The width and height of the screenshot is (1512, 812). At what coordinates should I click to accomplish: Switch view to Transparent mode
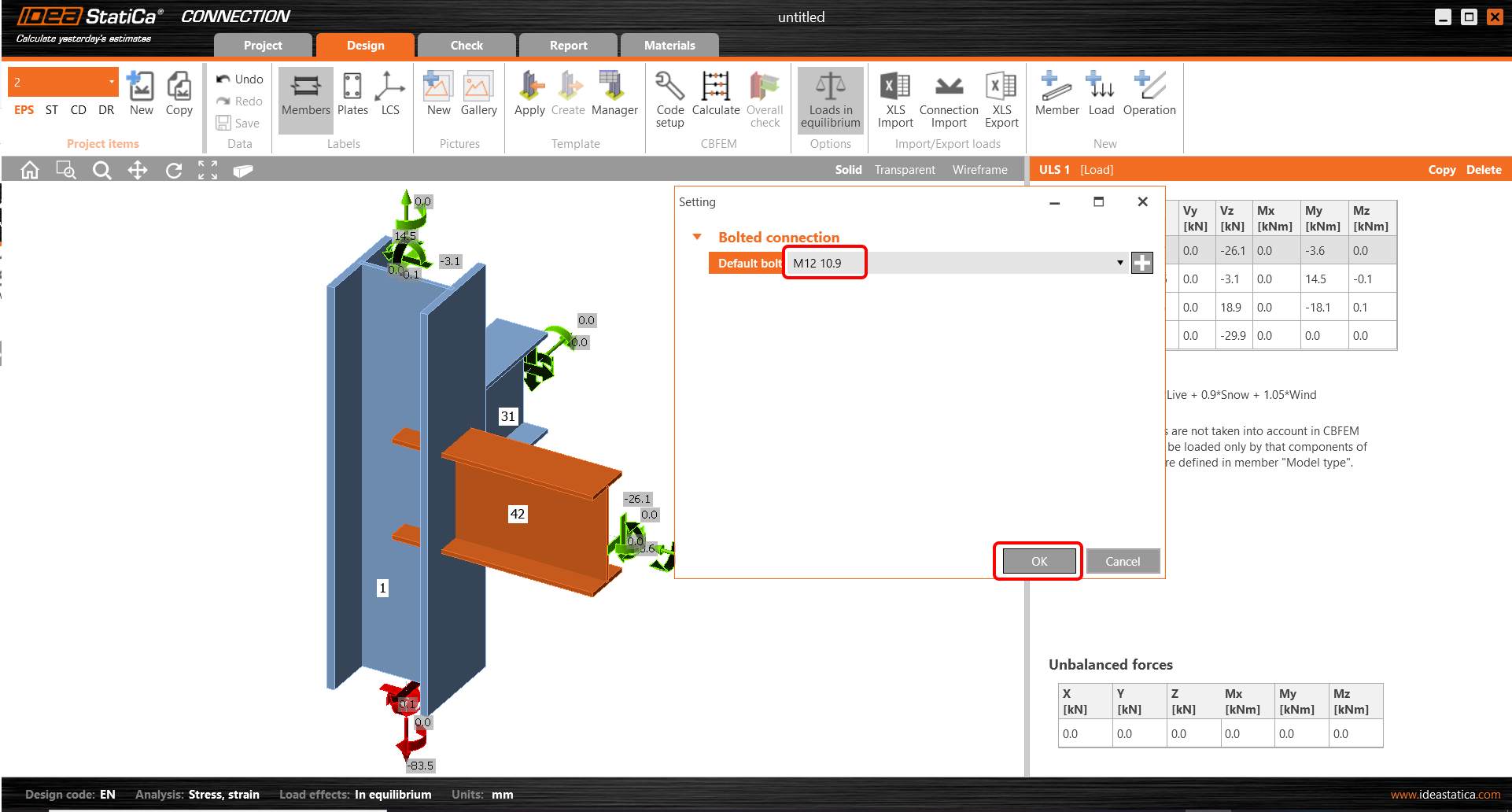tap(905, 170)
